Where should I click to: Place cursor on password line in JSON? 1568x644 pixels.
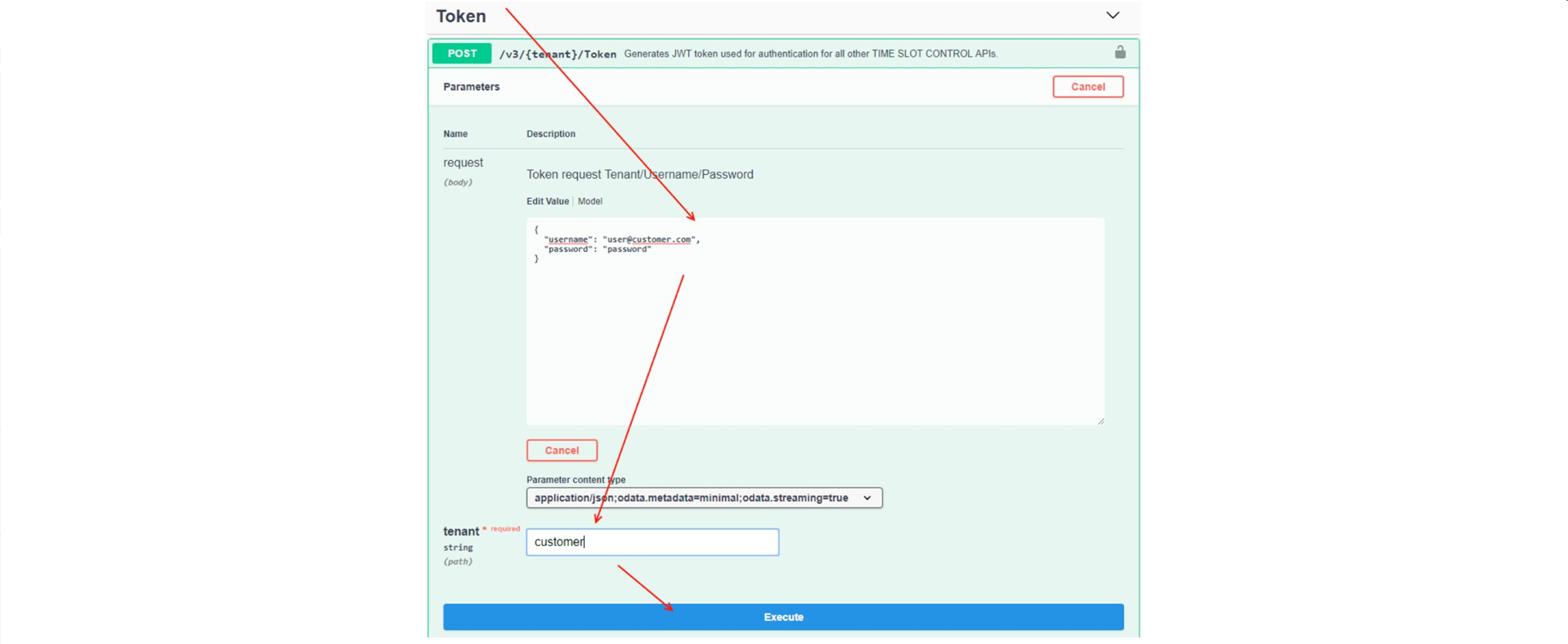coord(597,249)
